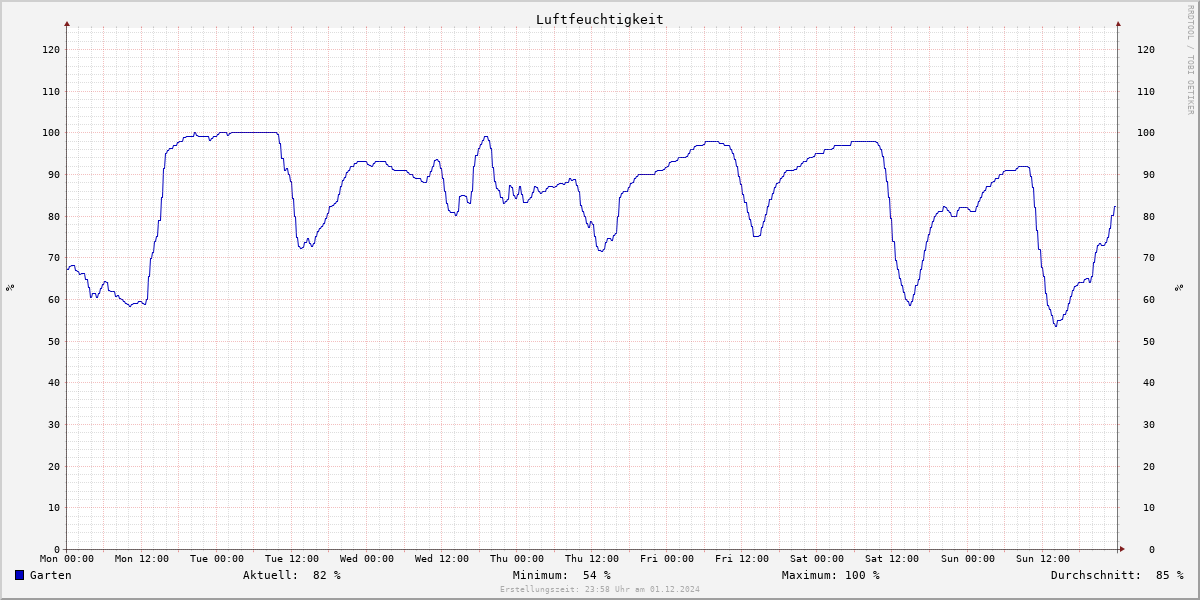Viewport: 1200px width, 600px height.
Task: Click the "70" label on the left axis
Action: click(x=54, y=258)
